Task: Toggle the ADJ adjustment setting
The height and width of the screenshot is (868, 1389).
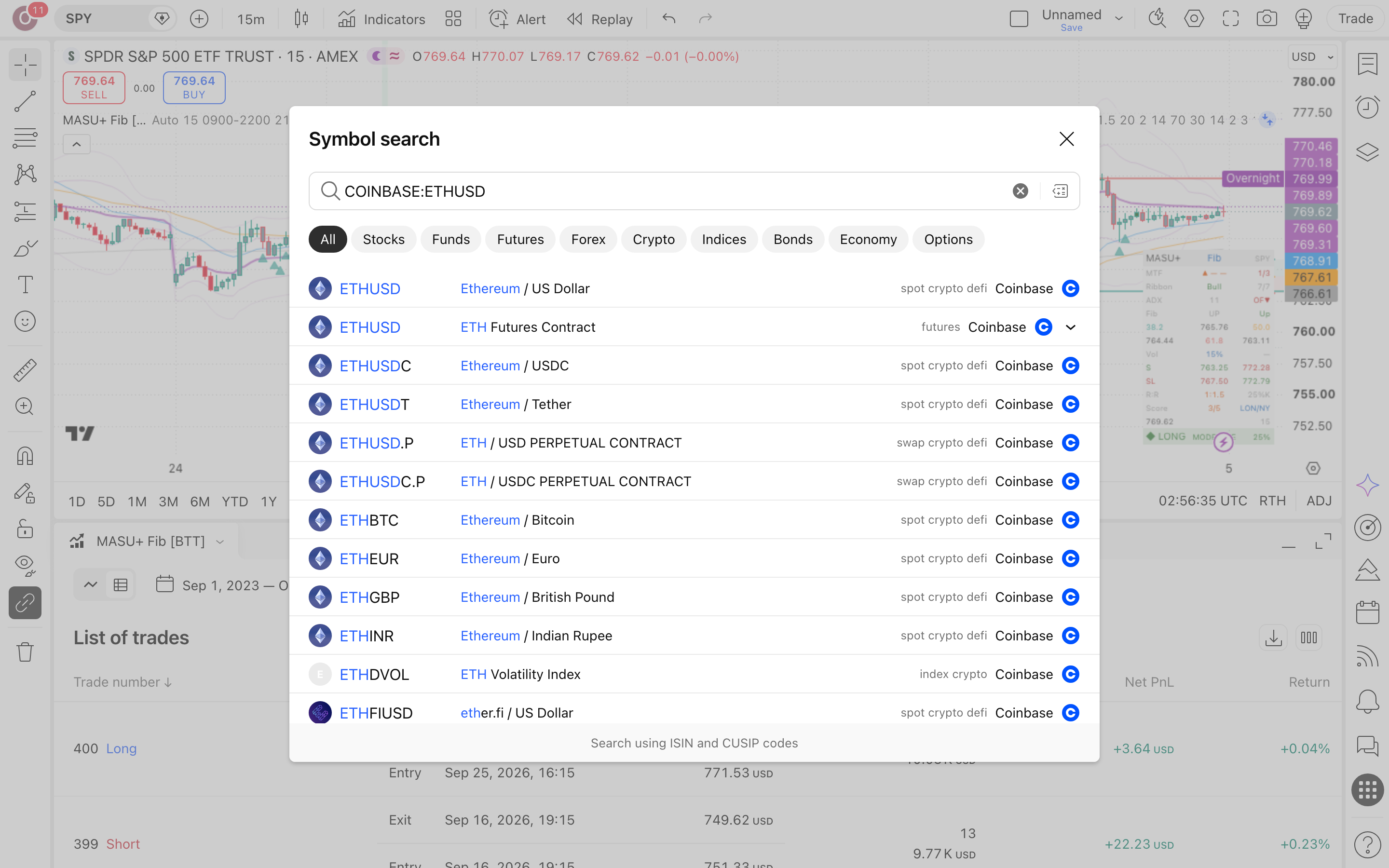Action: pyautogui.click(x=1319, y=501)
